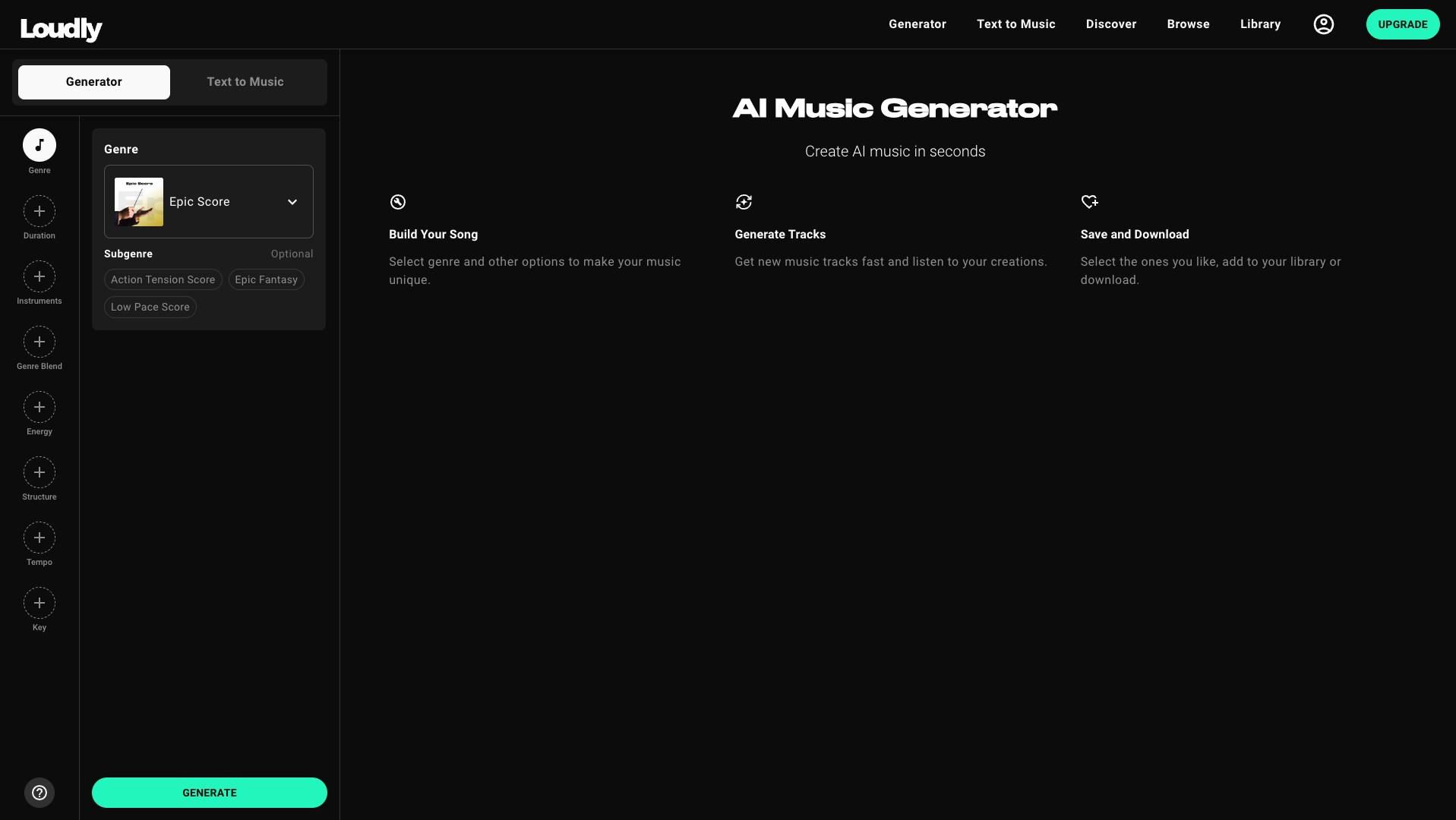The height and width of the screenshot is (820, 1456).
Task: Toggle the Action Tension Score subgenre
Action: coord(163,279)
